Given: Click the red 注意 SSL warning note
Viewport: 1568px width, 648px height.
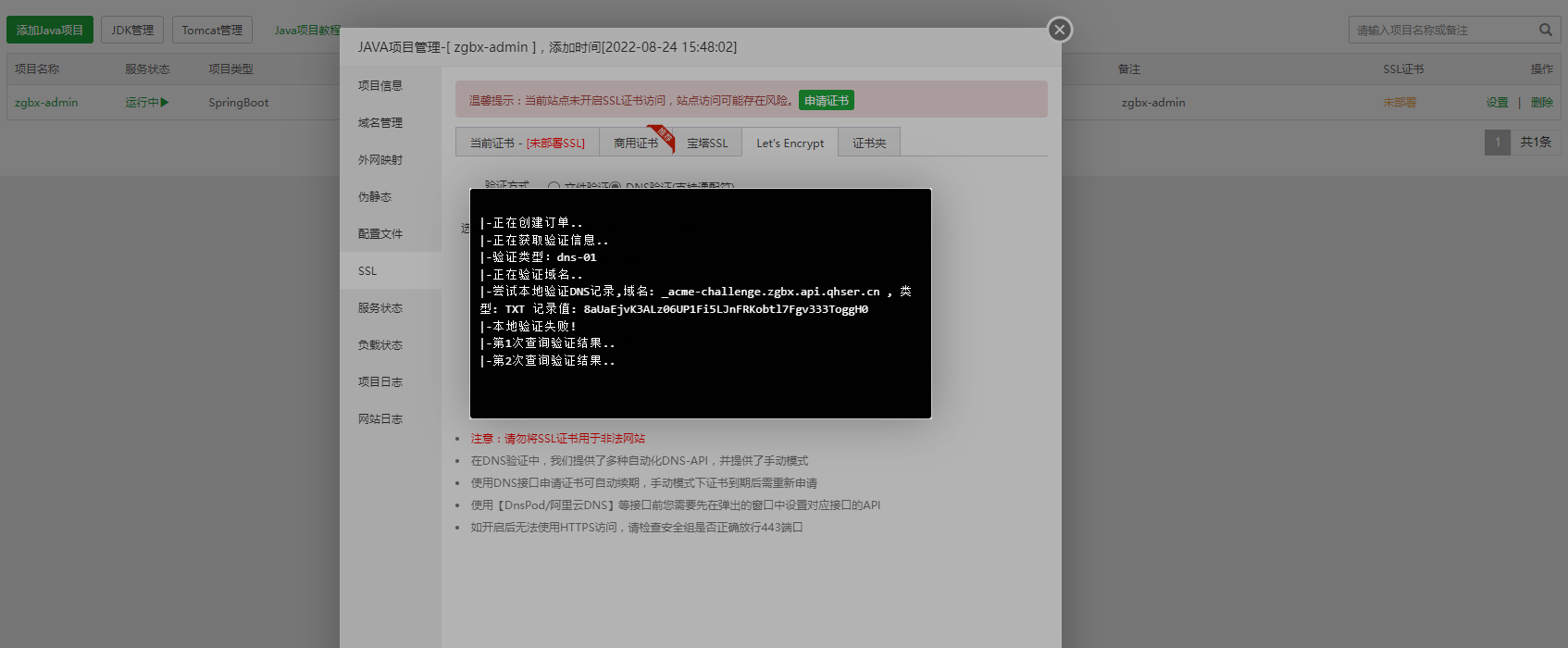Looking at the screenshot, I should (558, 439).
